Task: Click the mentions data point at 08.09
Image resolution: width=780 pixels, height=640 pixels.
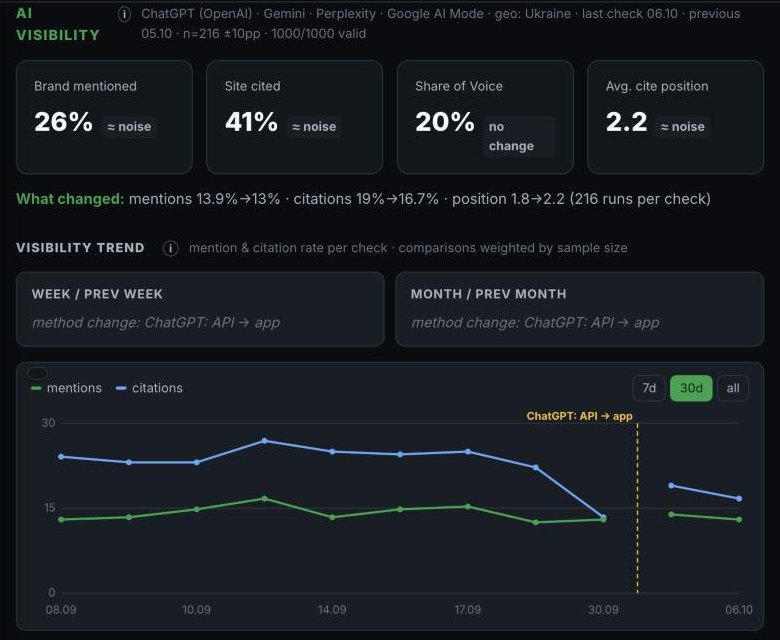Action: 61,519
